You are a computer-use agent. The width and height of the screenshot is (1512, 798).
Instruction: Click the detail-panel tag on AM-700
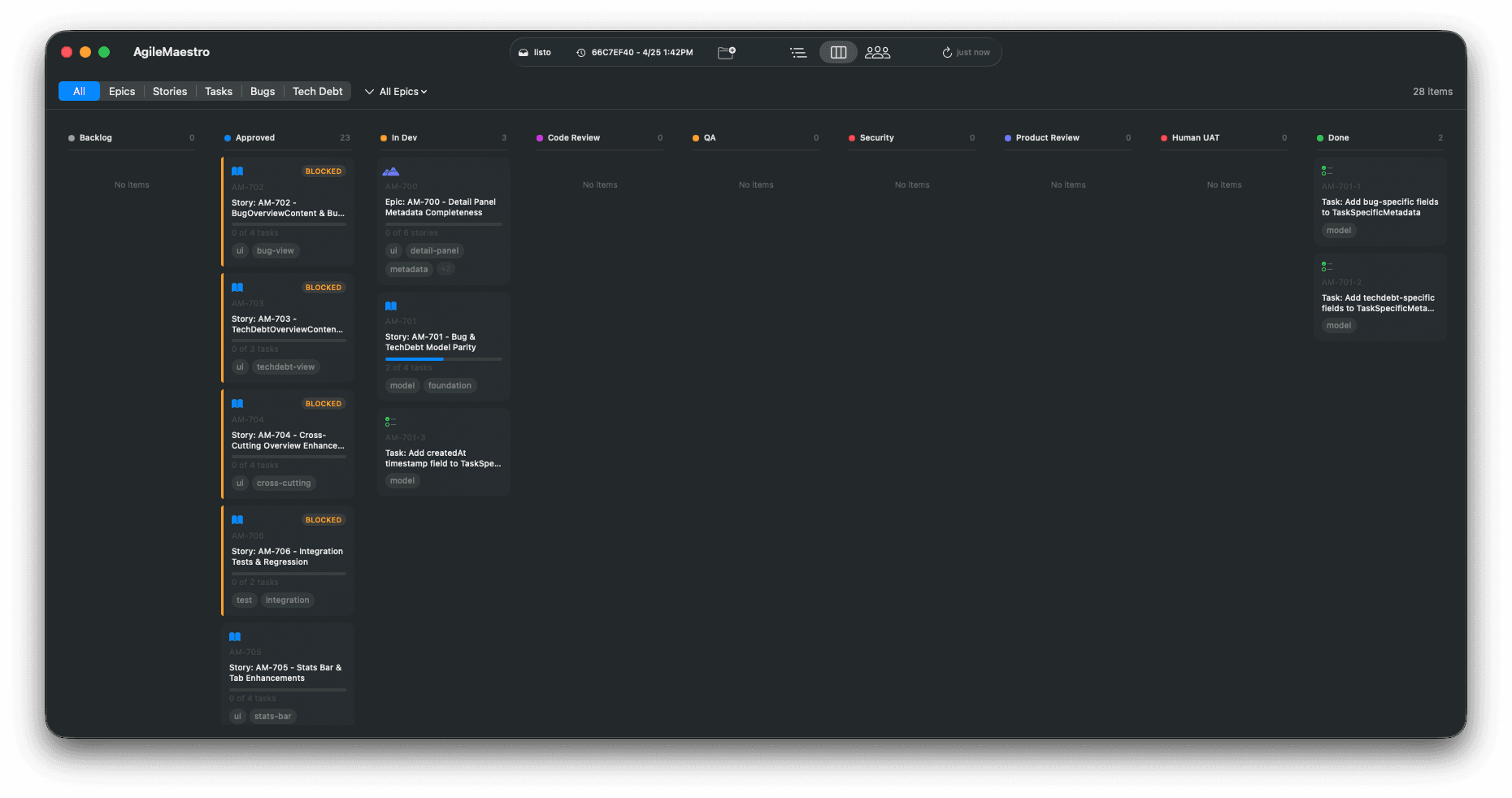(435, 251)
